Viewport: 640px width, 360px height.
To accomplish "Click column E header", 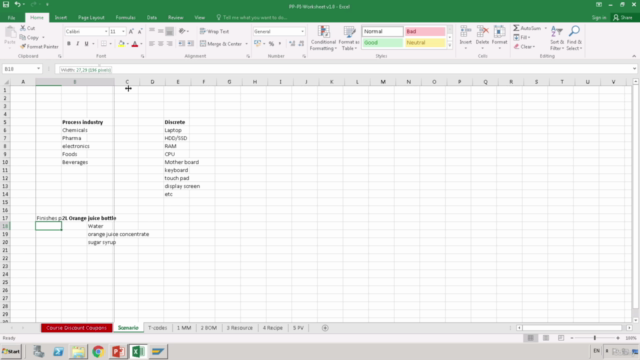I will point(178,82).
